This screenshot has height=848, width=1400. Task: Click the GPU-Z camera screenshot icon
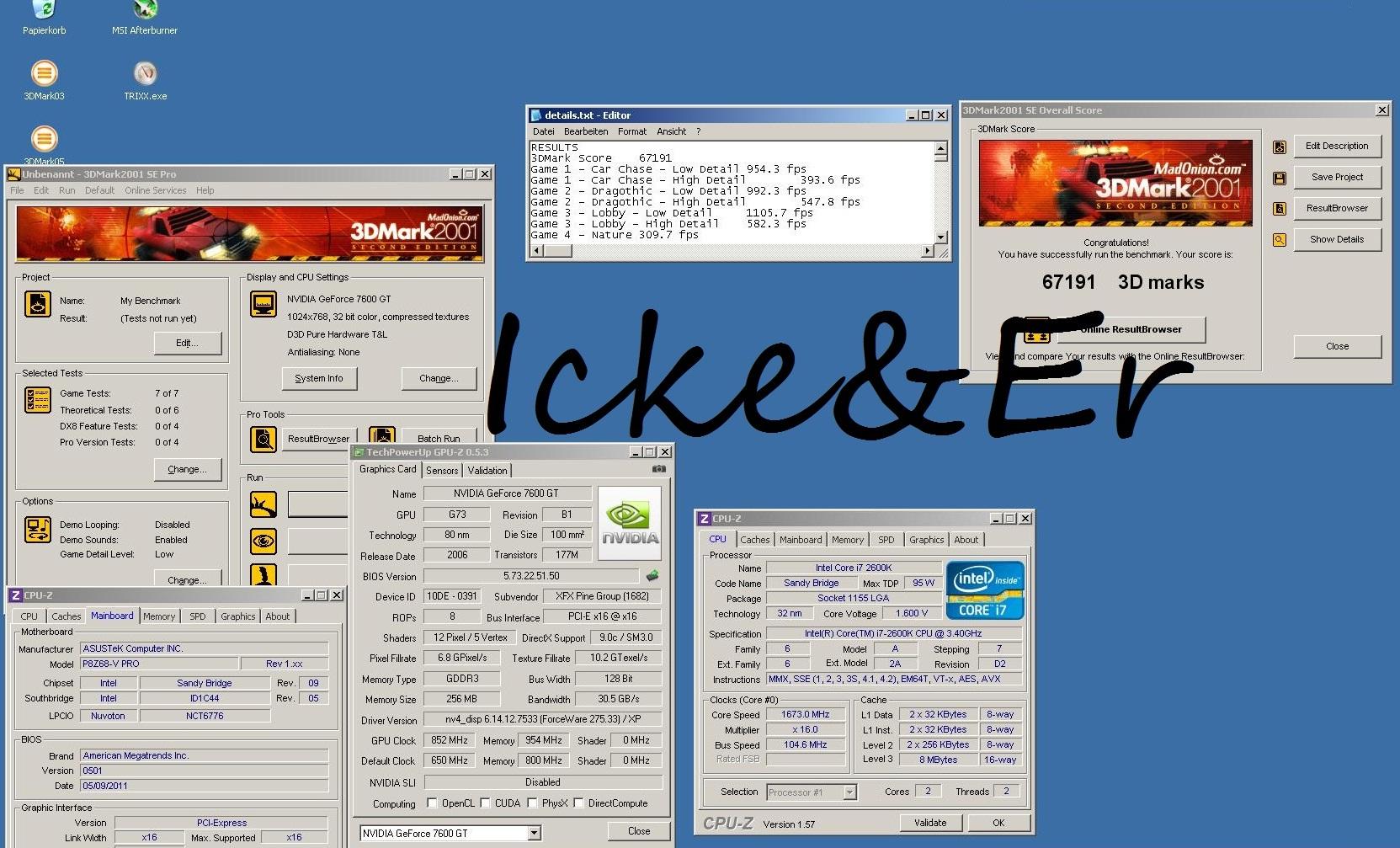point(659,469)
